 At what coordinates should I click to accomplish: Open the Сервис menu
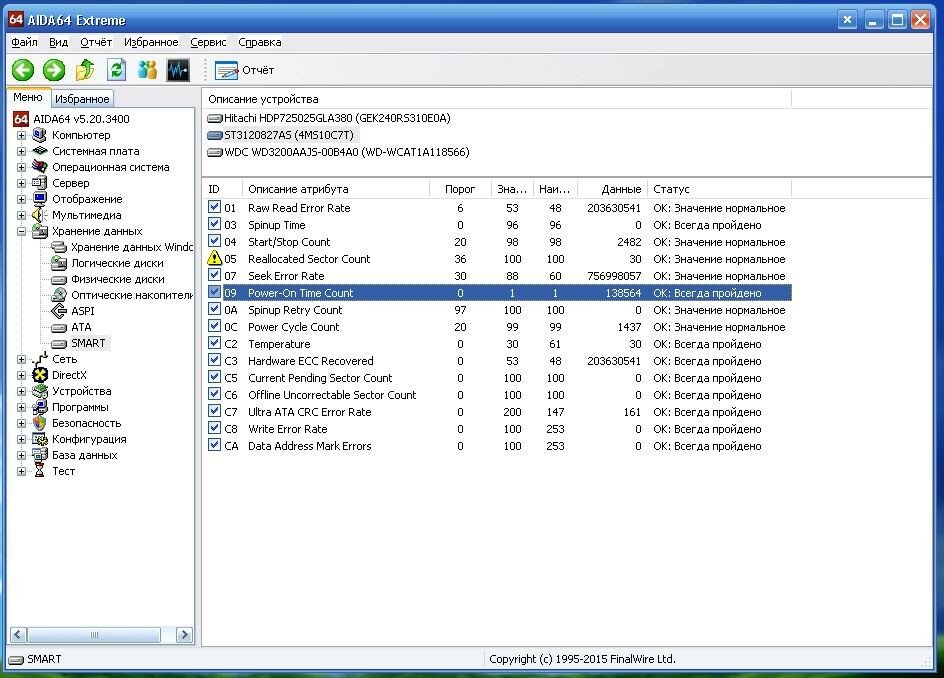click(x=208, y=42)
